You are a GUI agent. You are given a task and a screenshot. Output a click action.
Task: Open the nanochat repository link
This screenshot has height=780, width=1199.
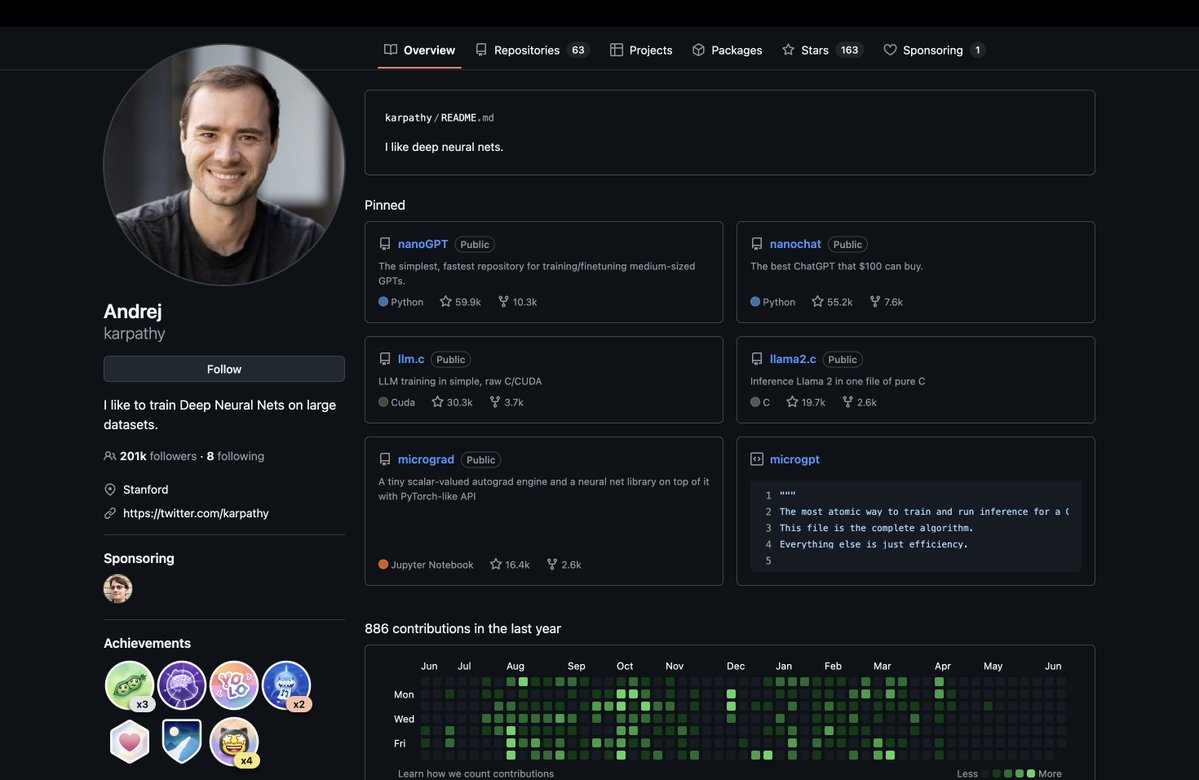coord(795,244)
